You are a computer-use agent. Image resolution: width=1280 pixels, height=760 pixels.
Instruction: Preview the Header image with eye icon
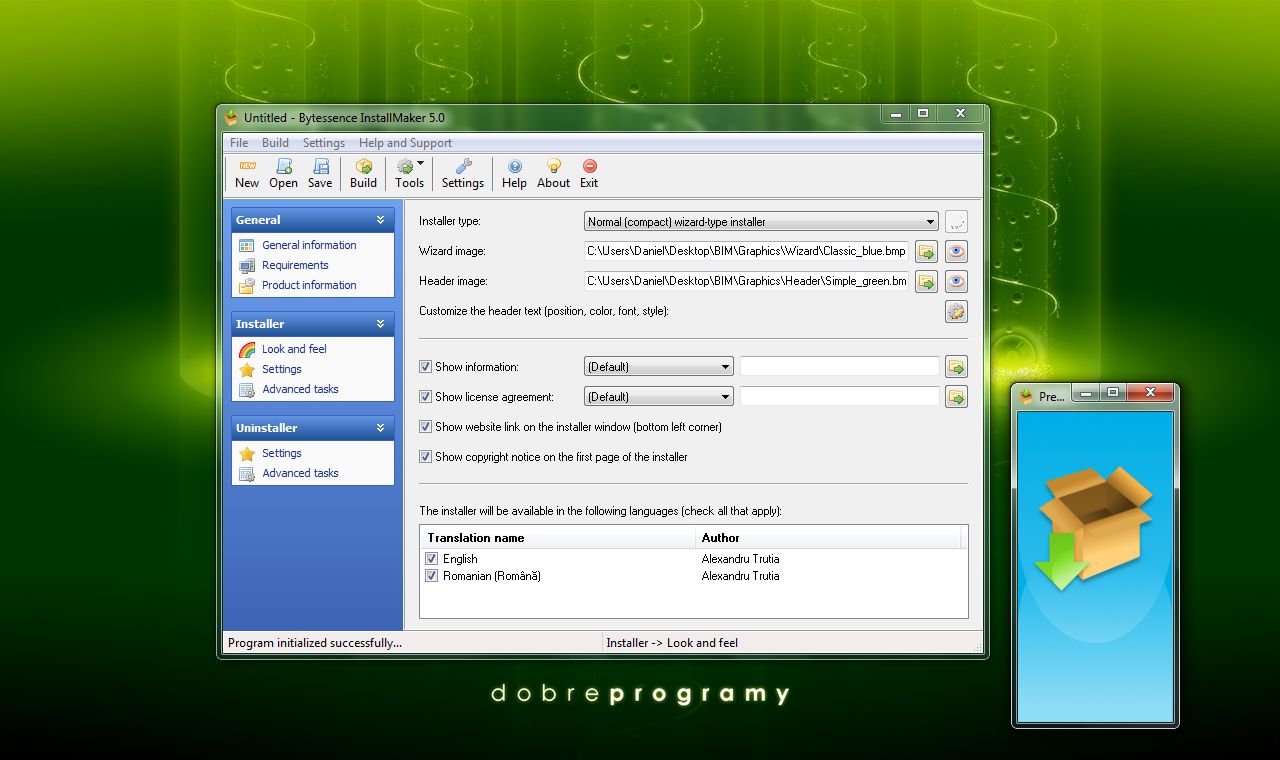956,282
